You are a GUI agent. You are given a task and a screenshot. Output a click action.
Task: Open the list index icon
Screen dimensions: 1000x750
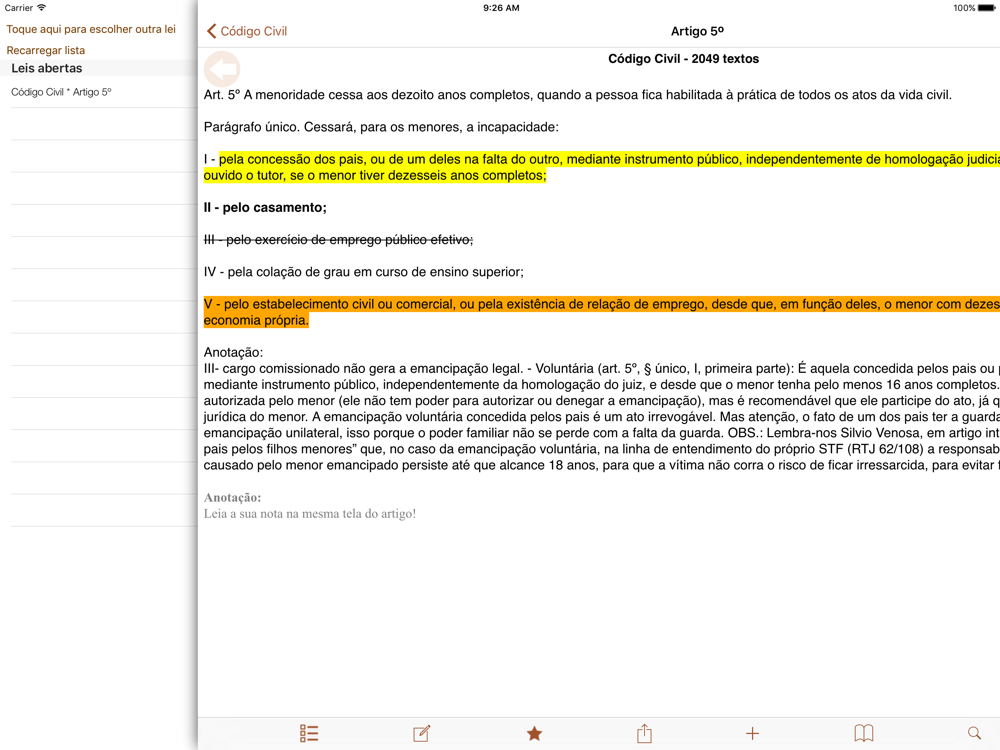[x=309, y=733]
